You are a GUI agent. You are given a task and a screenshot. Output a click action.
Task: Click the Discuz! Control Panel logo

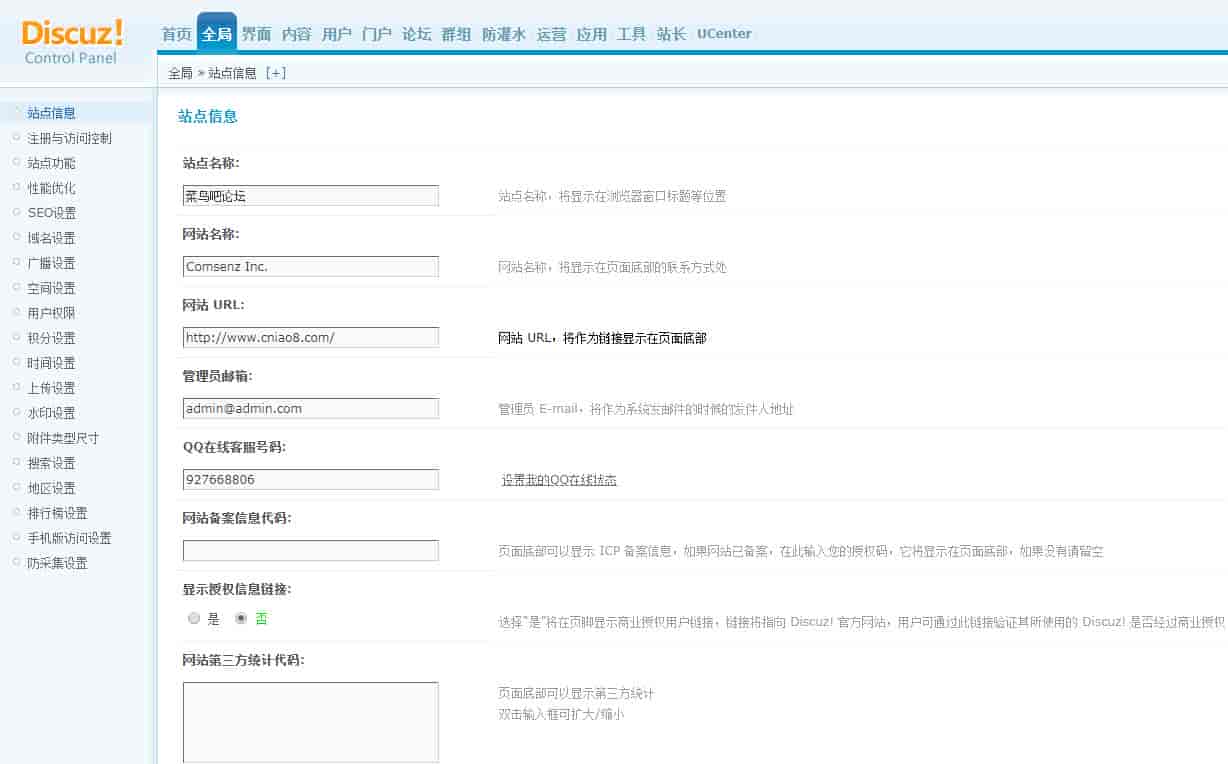click(x=72, y=42)
